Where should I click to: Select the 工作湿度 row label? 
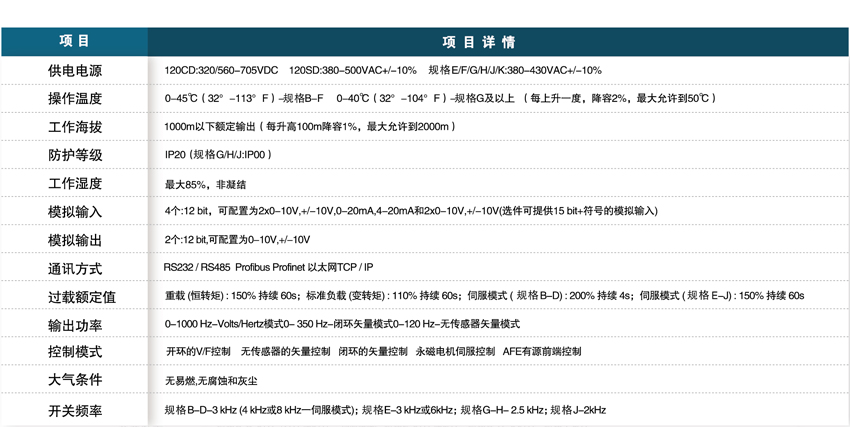click(75, 185)
